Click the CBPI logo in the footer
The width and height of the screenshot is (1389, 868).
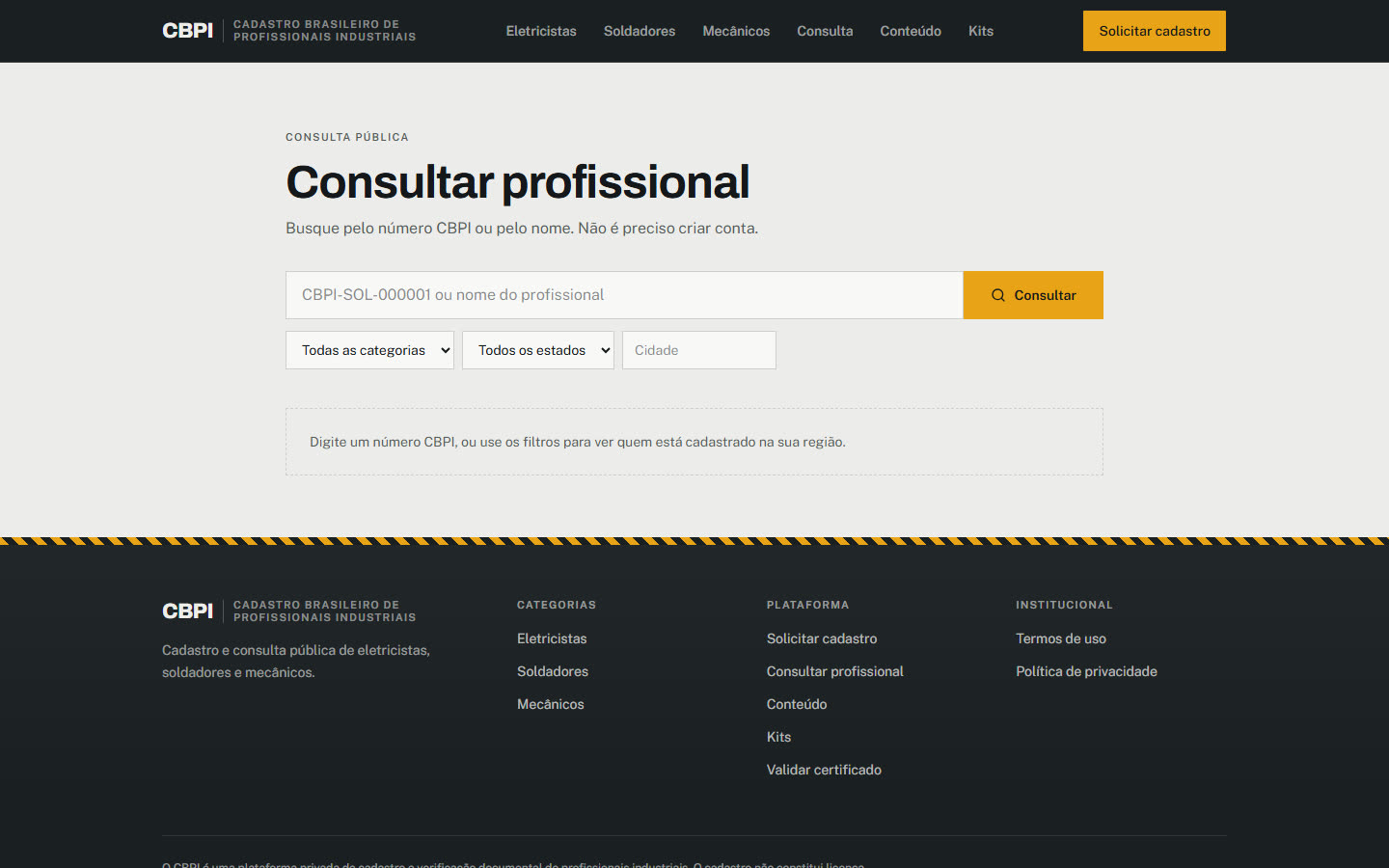pyautogui.click(x=289, y=611)
